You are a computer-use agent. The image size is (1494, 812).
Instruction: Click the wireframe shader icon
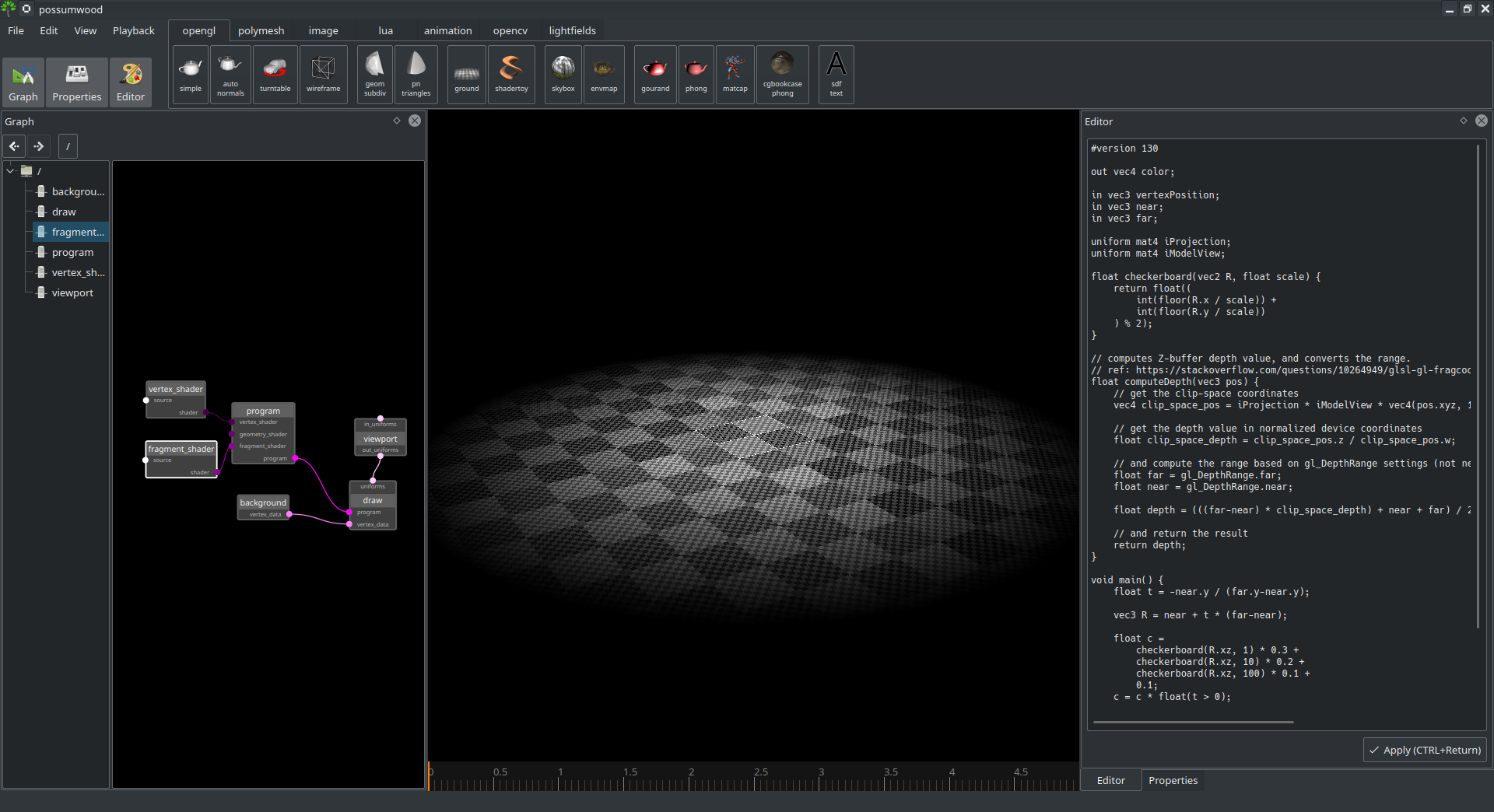coord(323,75)
